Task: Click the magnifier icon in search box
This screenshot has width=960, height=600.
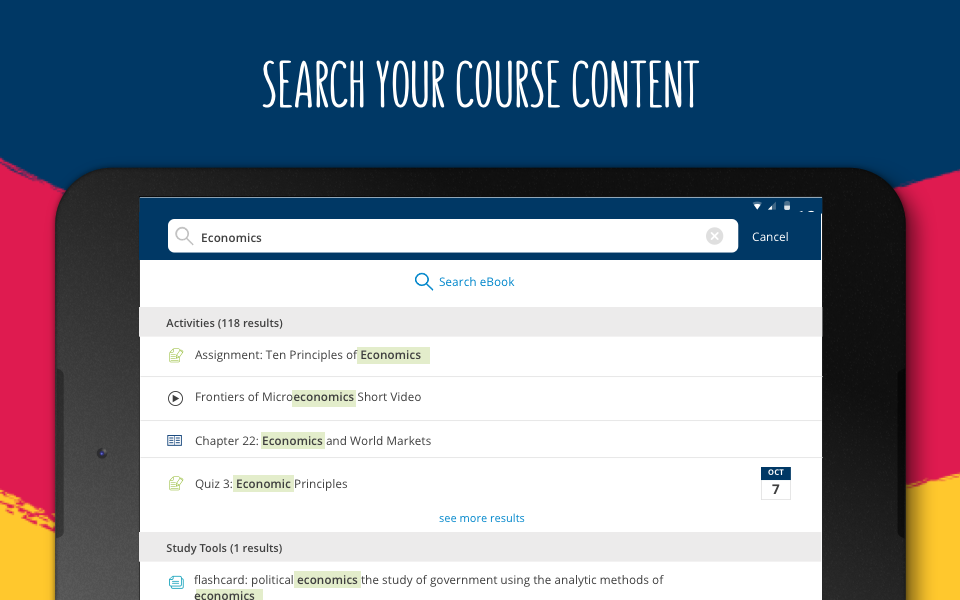Action: tap(184, 236)
